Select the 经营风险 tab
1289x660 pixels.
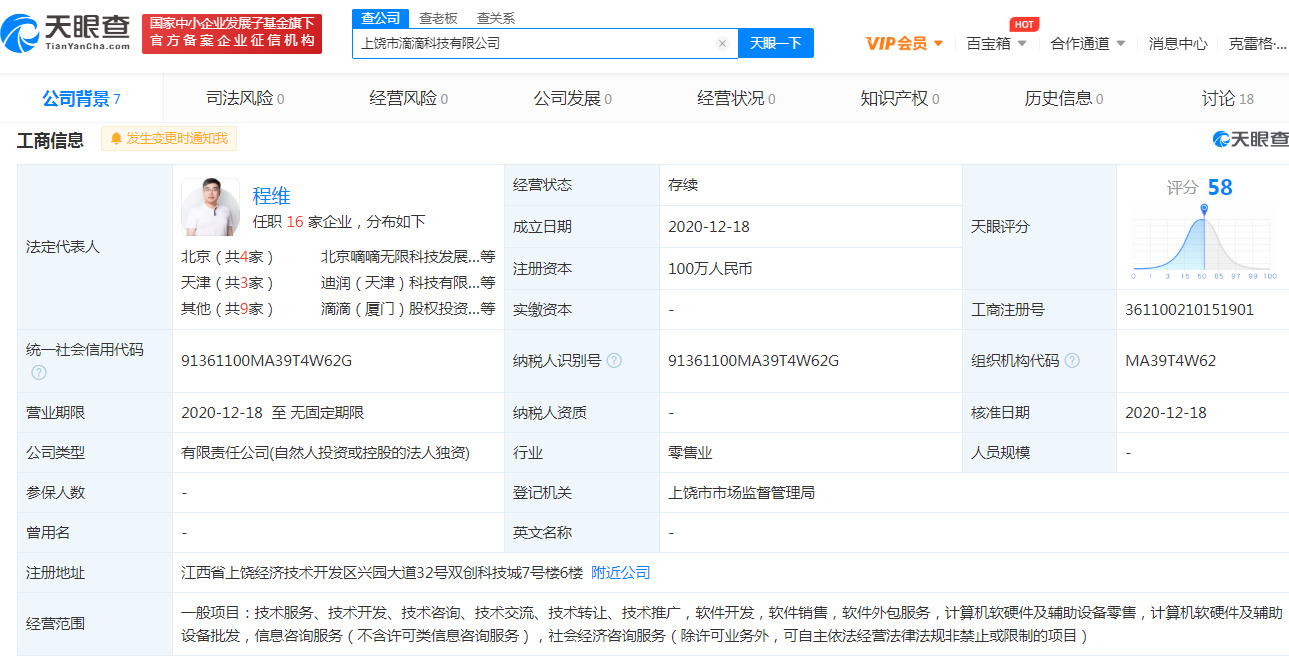[409, 98]
